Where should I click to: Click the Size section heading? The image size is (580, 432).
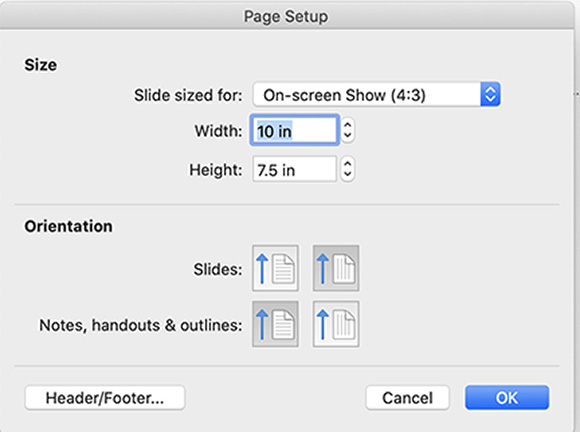[41, 65]
